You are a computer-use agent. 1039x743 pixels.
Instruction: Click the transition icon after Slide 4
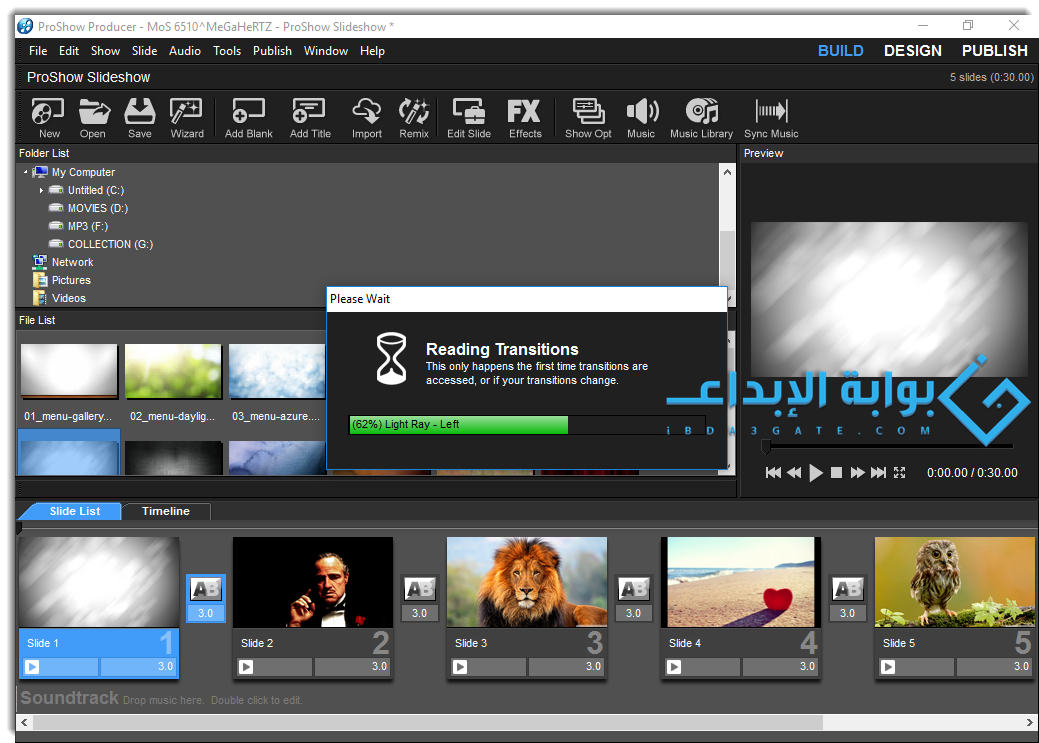[x=848, y=589]
